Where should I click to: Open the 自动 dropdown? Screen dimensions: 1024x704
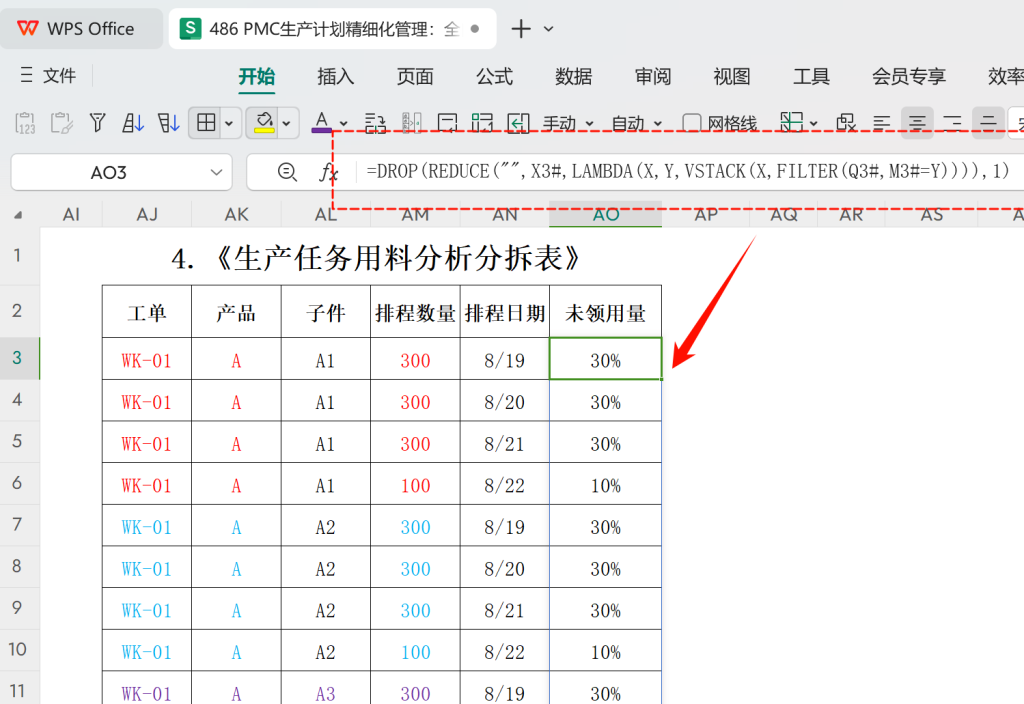pos(637,123)
